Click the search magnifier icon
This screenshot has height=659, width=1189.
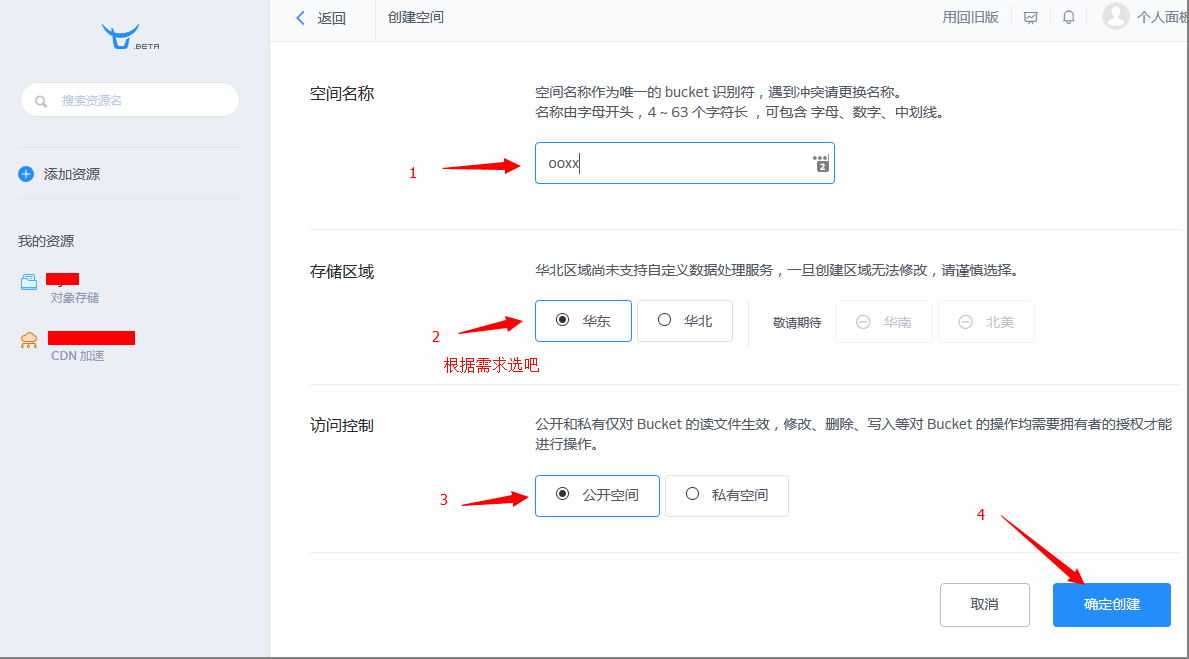click(40, 100)
